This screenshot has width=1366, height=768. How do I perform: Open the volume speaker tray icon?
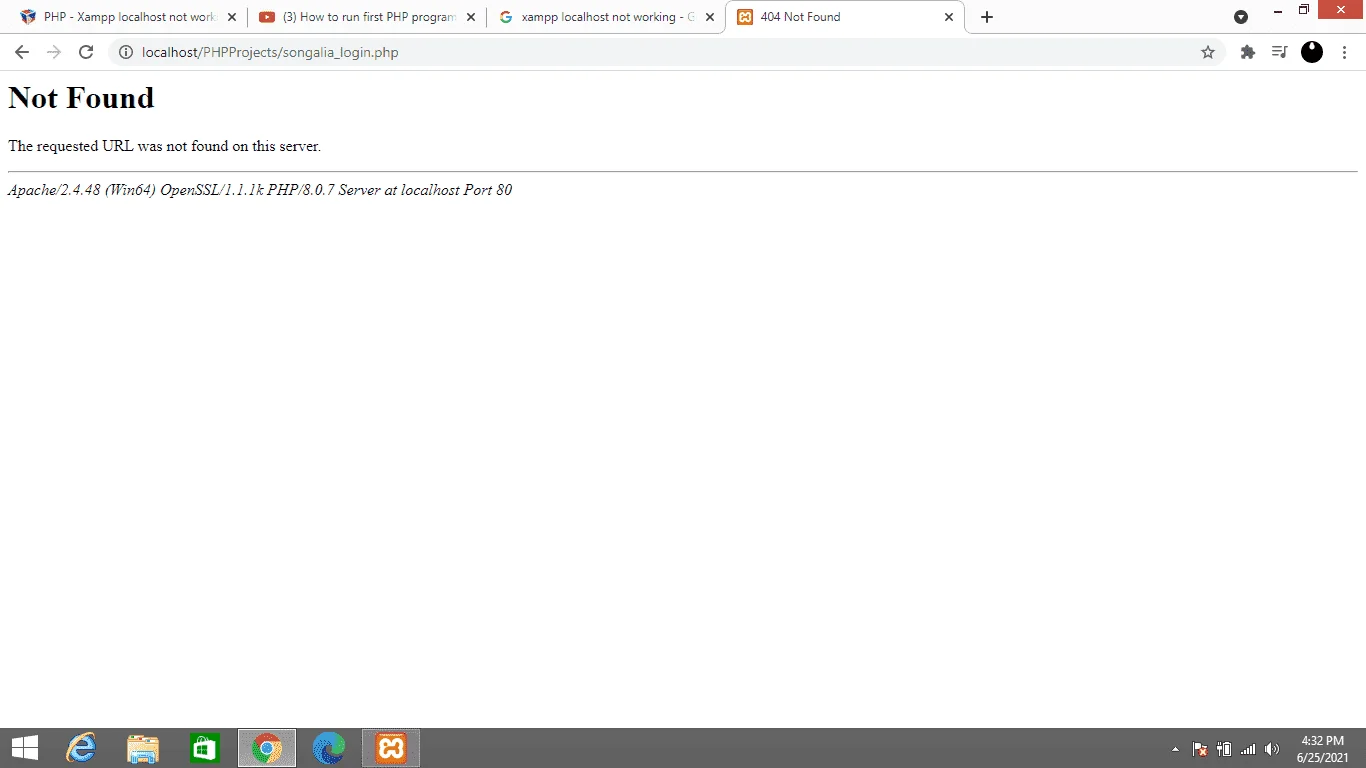pos(1272,749)
